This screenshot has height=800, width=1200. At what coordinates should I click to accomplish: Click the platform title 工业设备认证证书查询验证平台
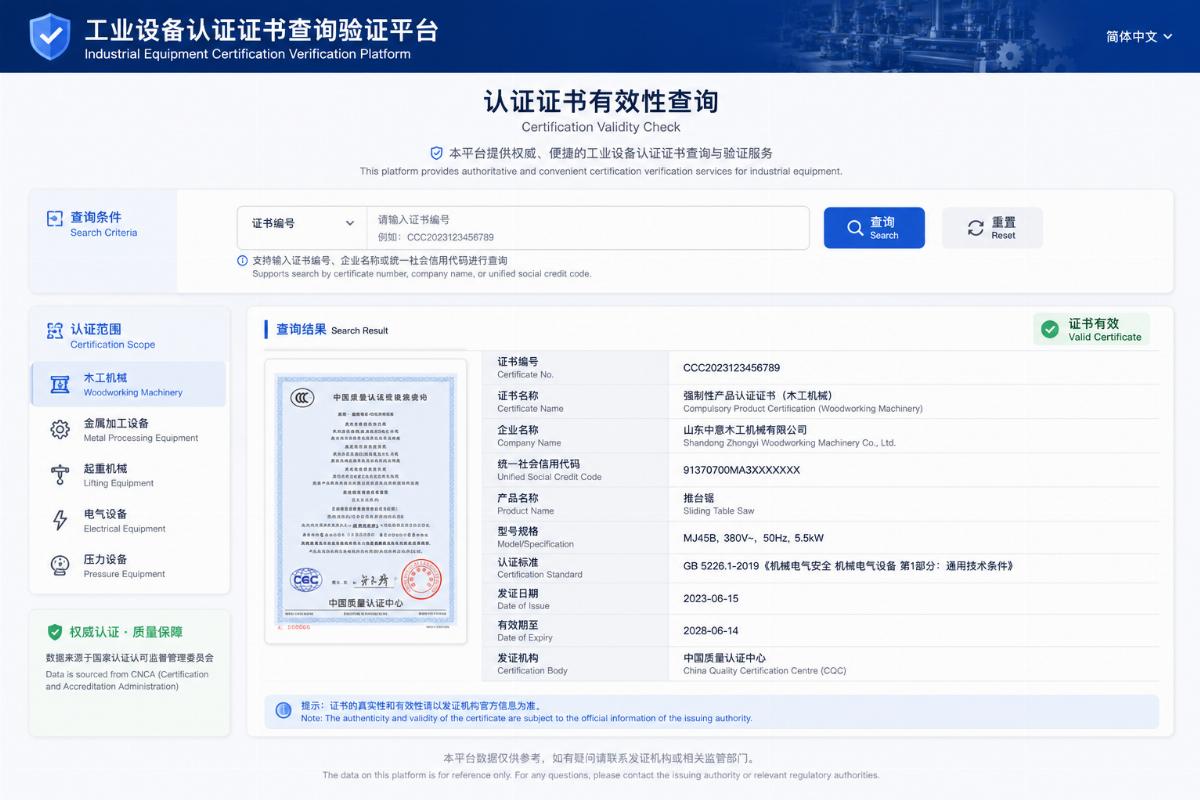tap(261, 30)
